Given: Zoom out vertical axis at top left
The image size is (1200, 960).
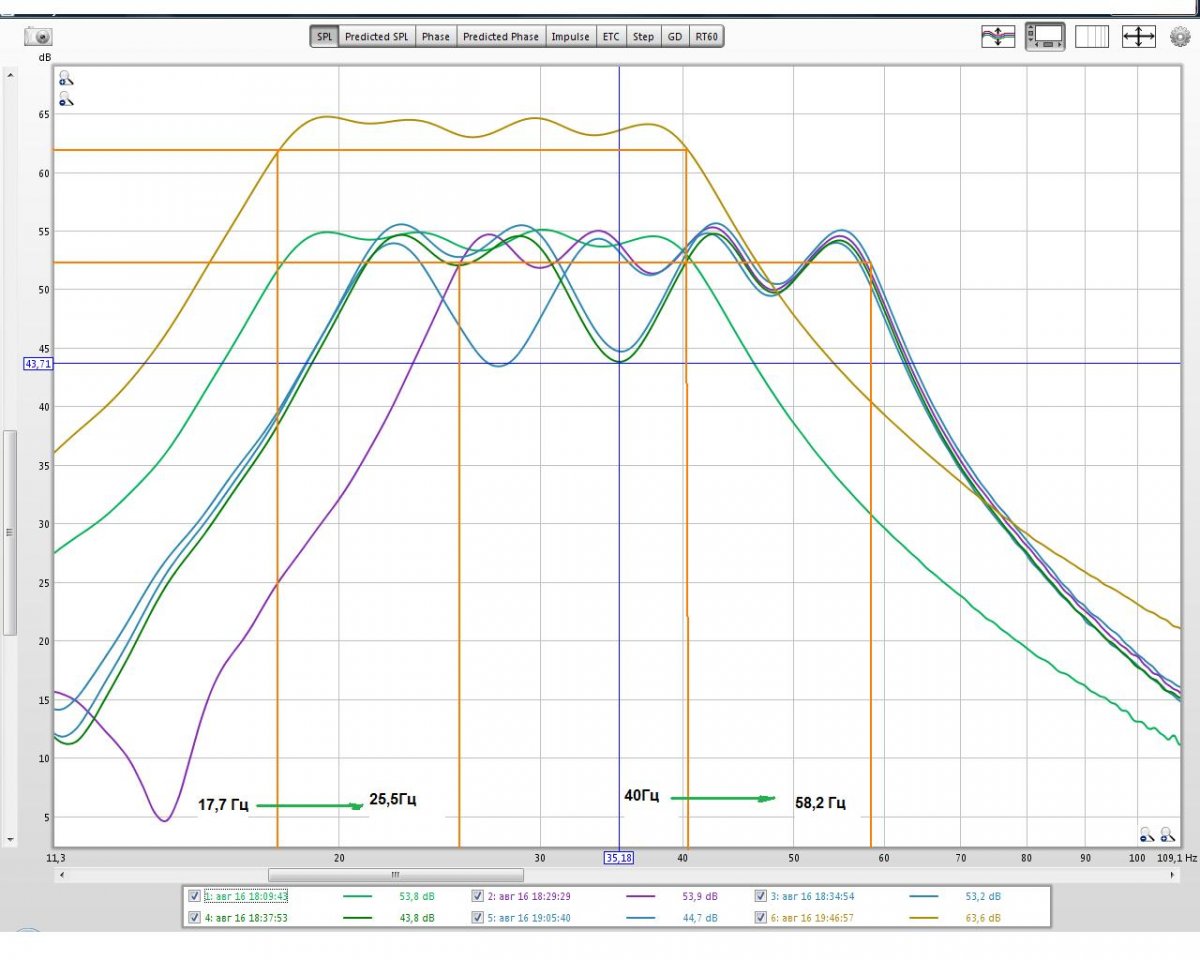Looking at the screenshot, I should [65, 99].
